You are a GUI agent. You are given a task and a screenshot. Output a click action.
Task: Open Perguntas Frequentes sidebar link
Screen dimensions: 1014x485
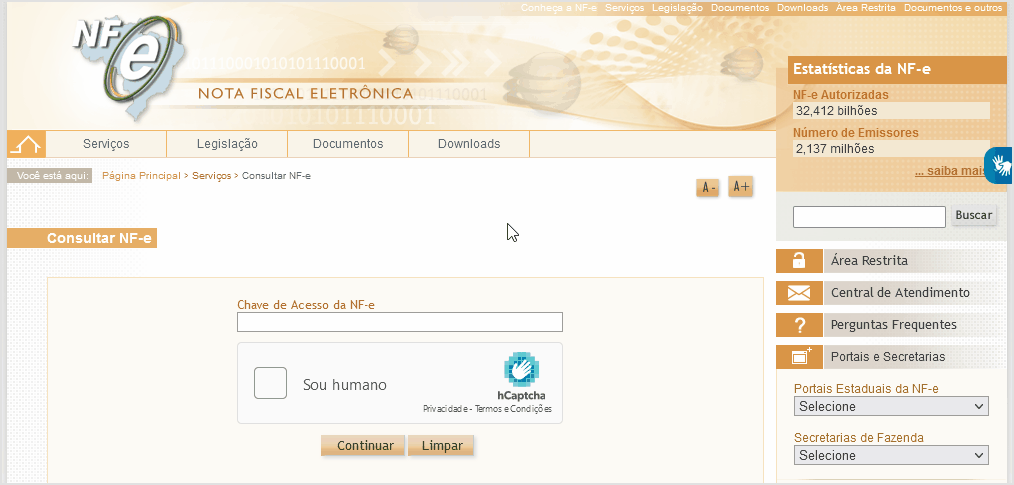click(x=894, y=325)
